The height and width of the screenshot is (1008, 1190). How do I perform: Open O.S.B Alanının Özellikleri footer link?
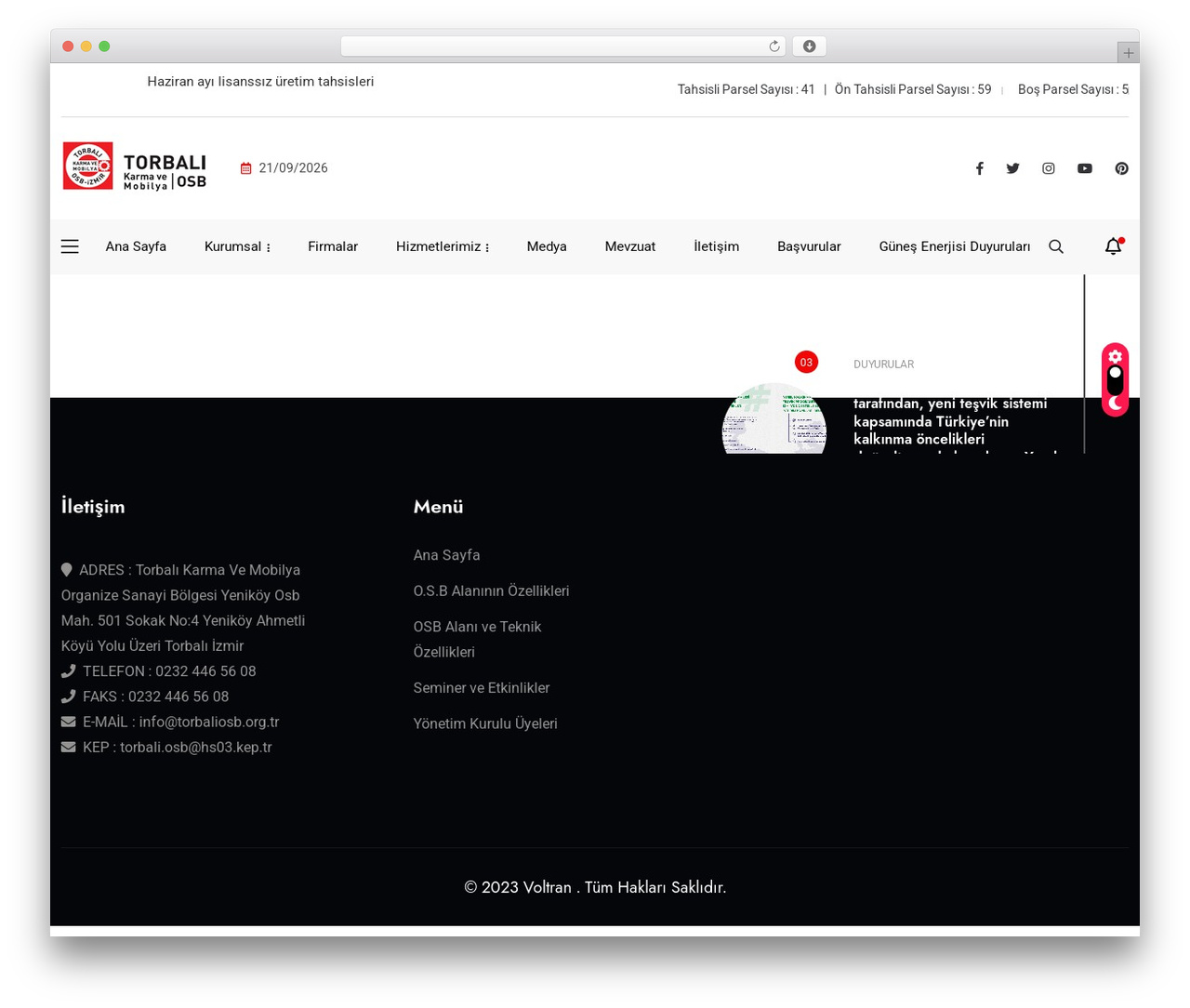point(491,590)
